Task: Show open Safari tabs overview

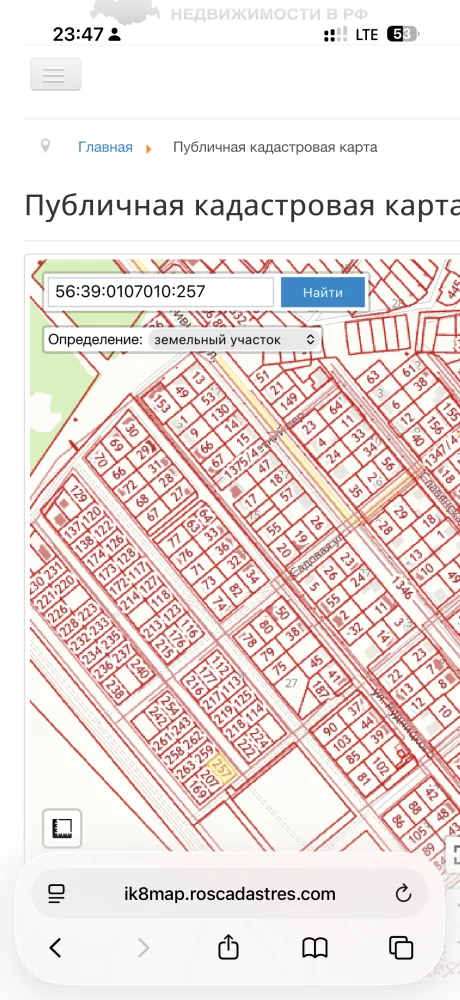Action: point(401,948)
